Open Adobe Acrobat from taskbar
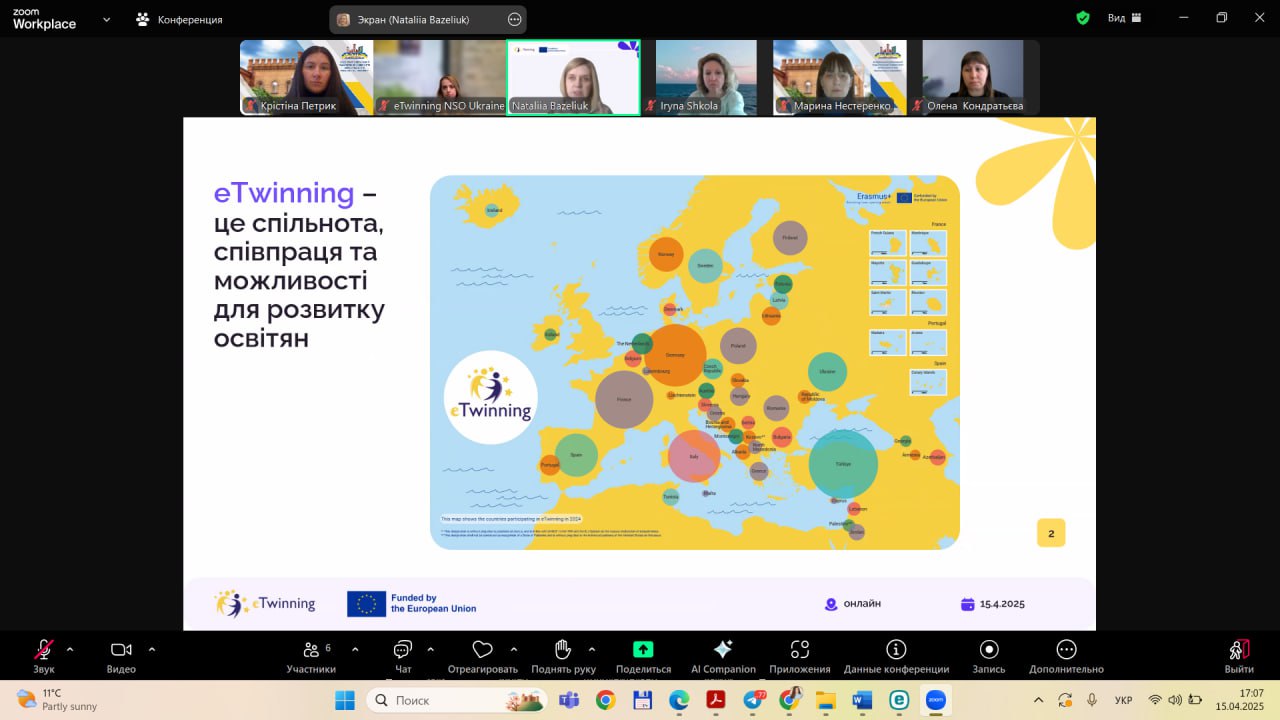Screen dimensions: 1280x720 pyautogui.click(x=716, y=700)
